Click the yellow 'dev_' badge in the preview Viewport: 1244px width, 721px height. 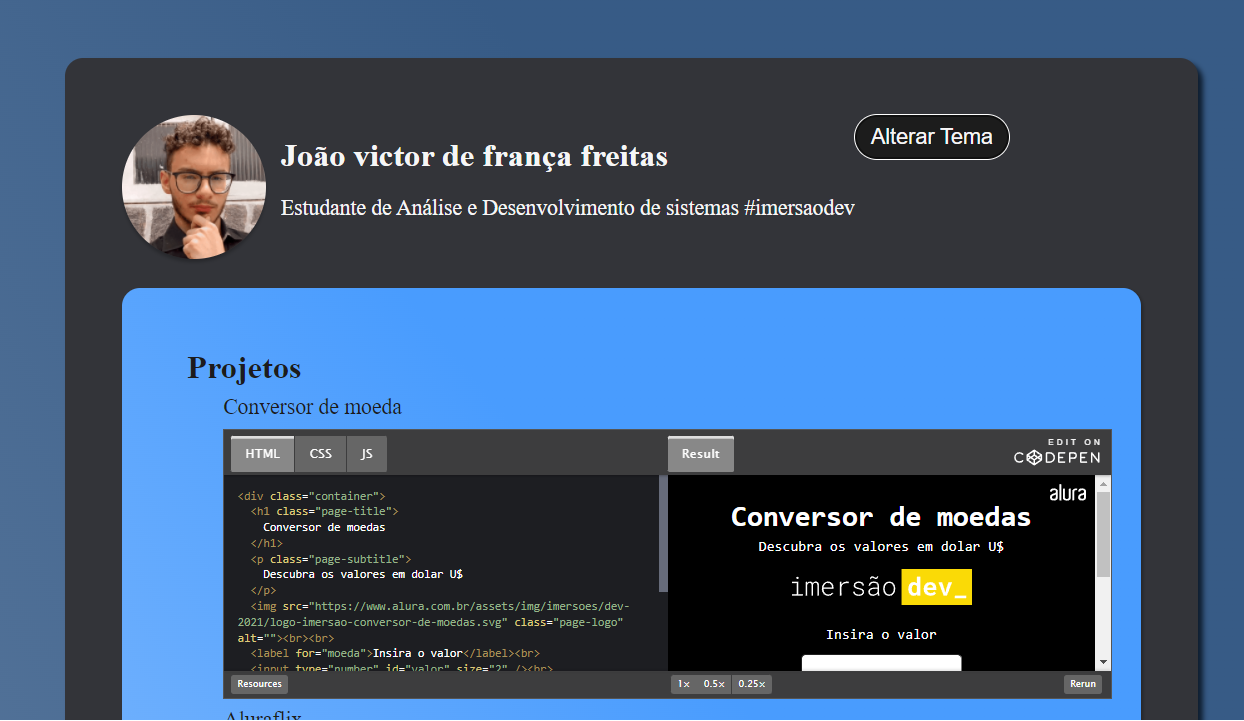(936, 587)
